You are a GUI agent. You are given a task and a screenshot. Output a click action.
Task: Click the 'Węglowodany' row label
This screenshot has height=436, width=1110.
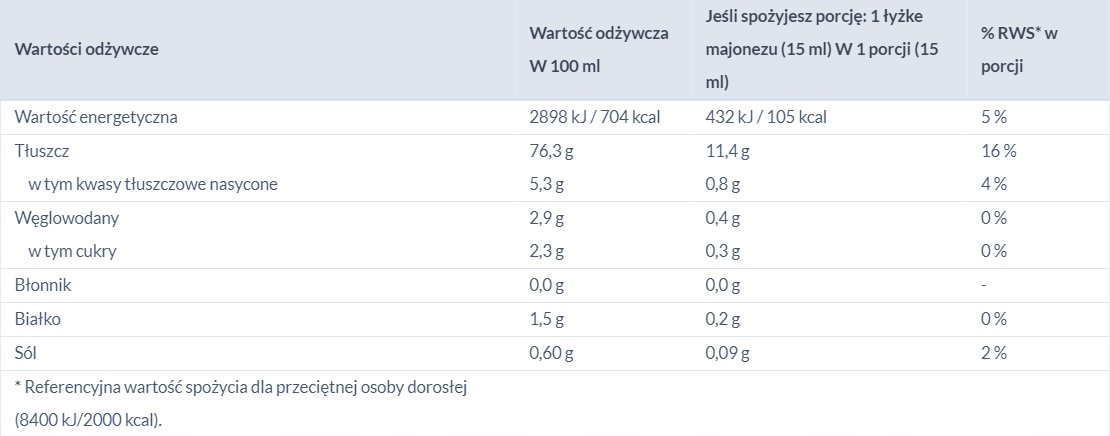click(67, 218)
